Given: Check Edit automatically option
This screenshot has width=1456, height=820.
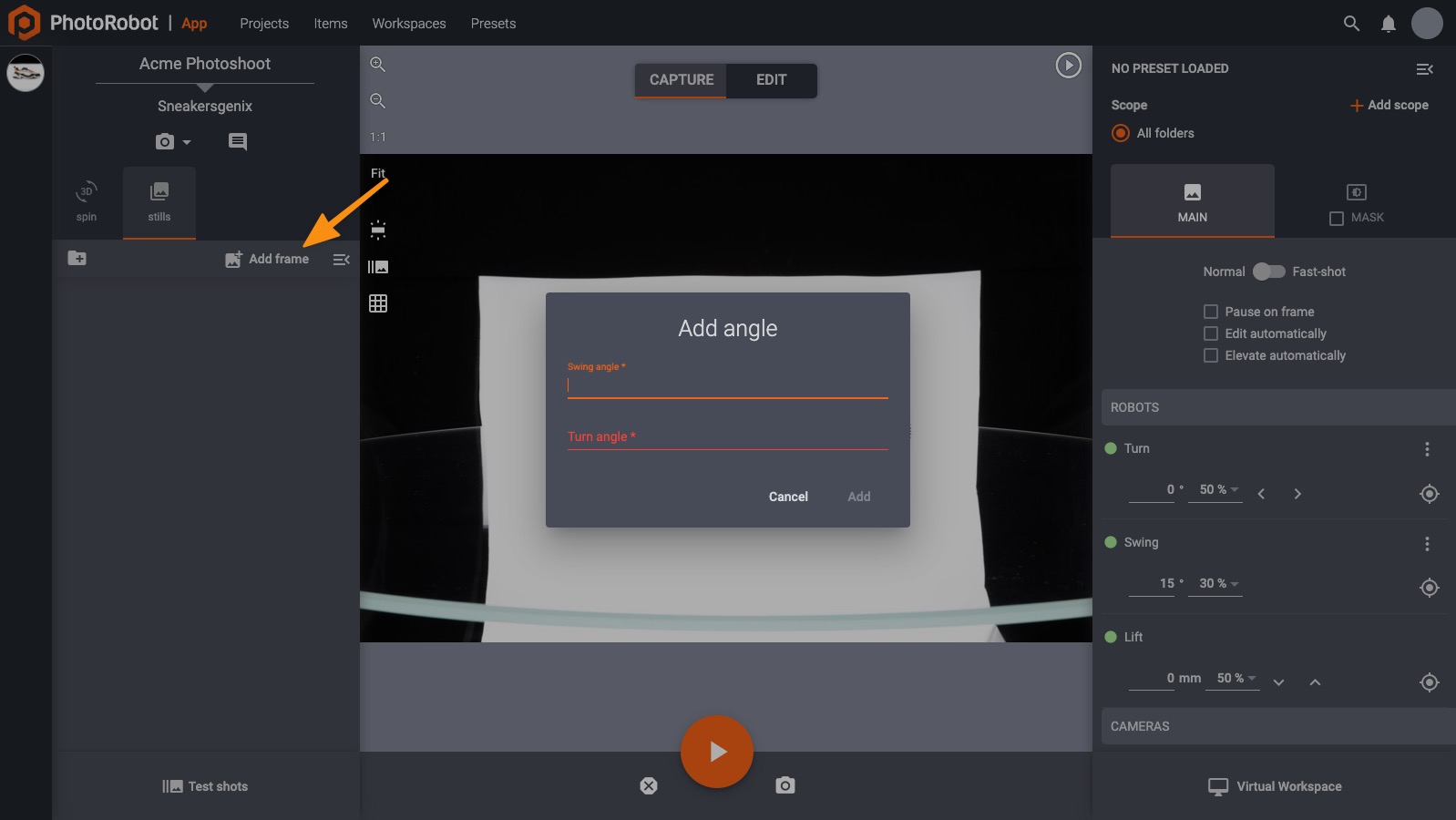Looking at the screenshot, I should click(x=1211, y=333).
